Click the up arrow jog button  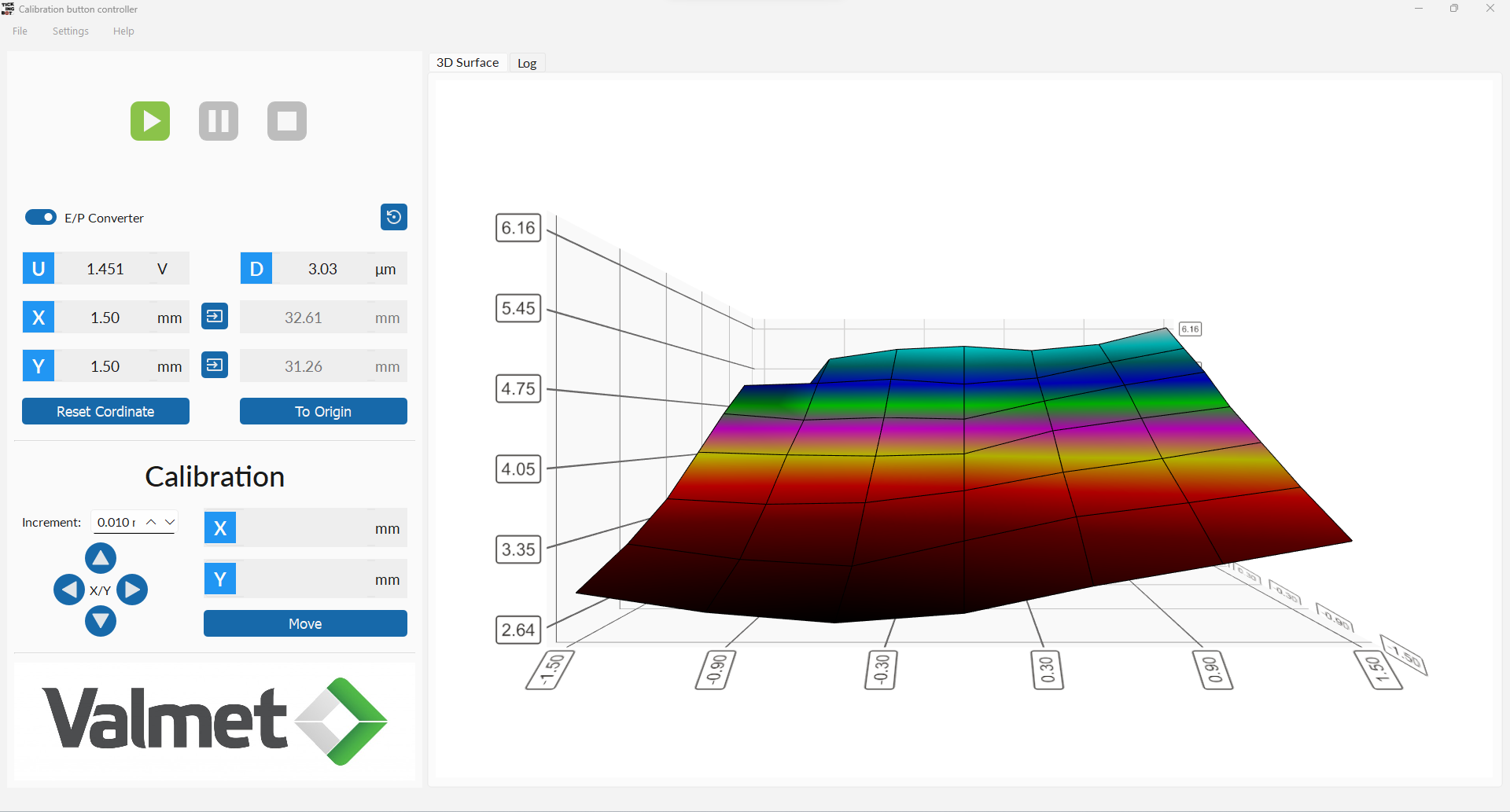point(101,558)
